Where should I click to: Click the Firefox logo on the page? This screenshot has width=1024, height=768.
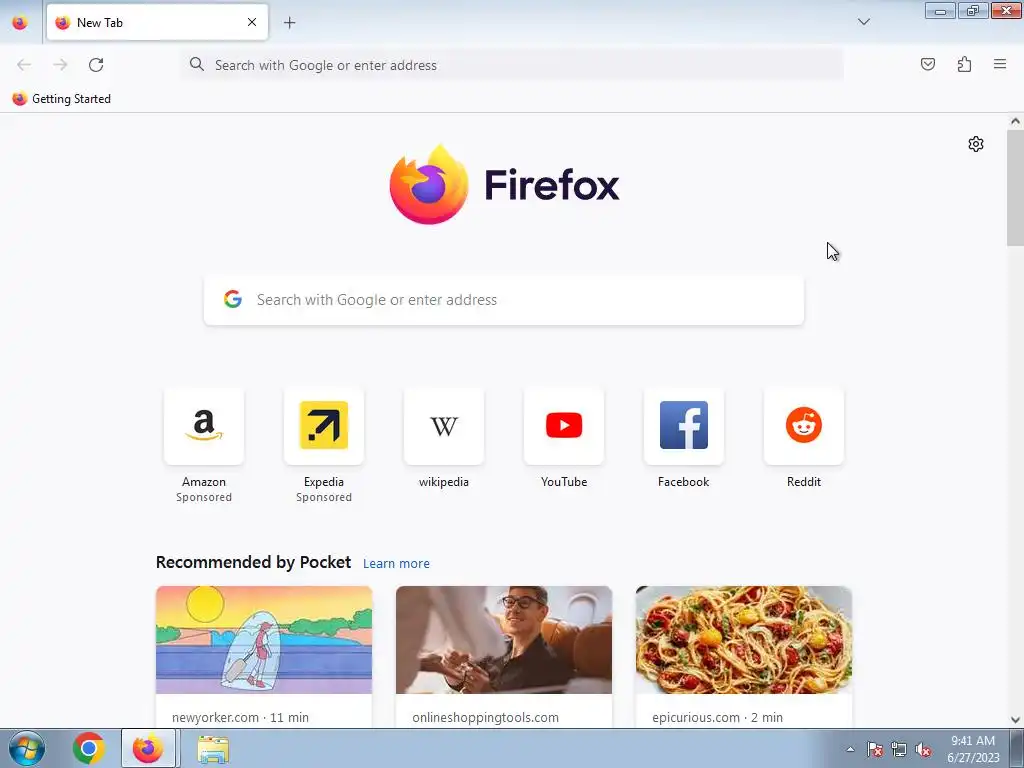click(504, 184)
